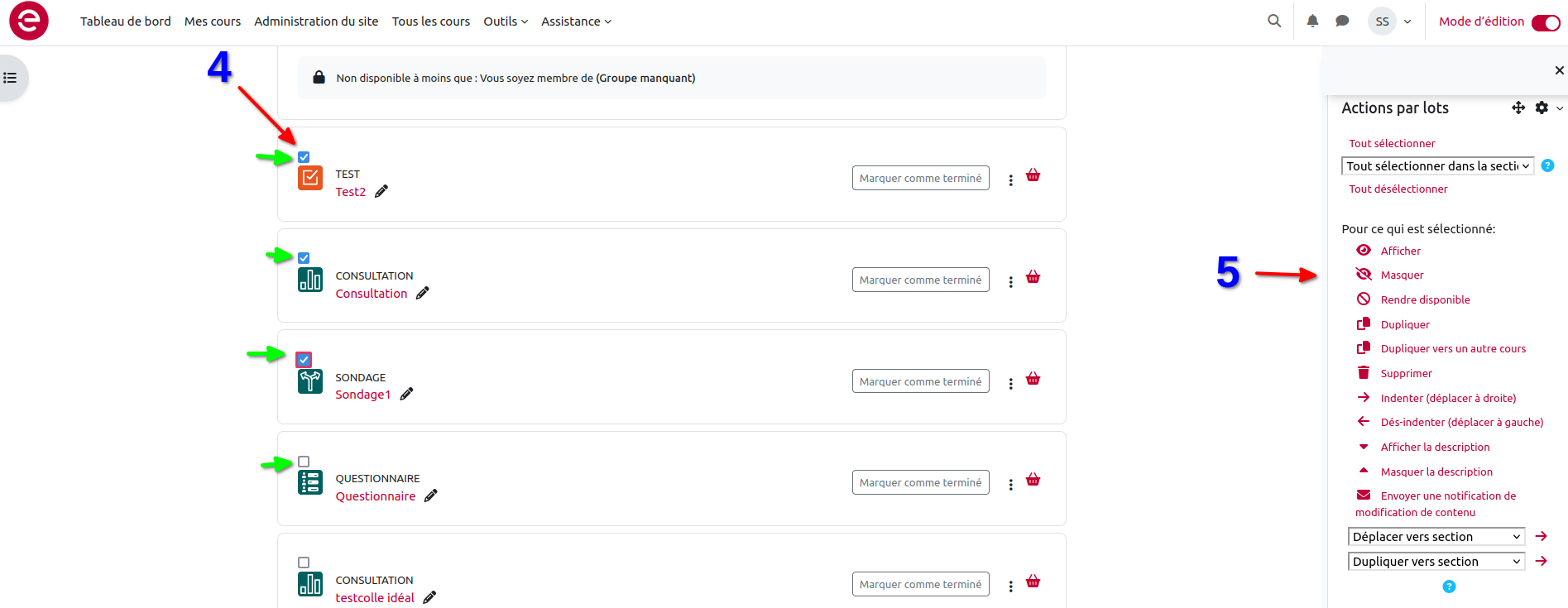Open the messages chat bubble icon
This screenshot has height=608, width=1568.
(1342, 22)
